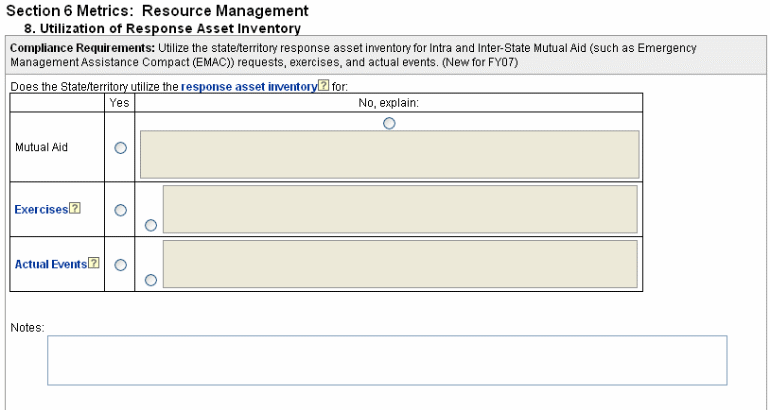The width and height of the screenshot is (770, 410).
Task: Focus the Actual Events explanation text box
Action: pos(399,263)
